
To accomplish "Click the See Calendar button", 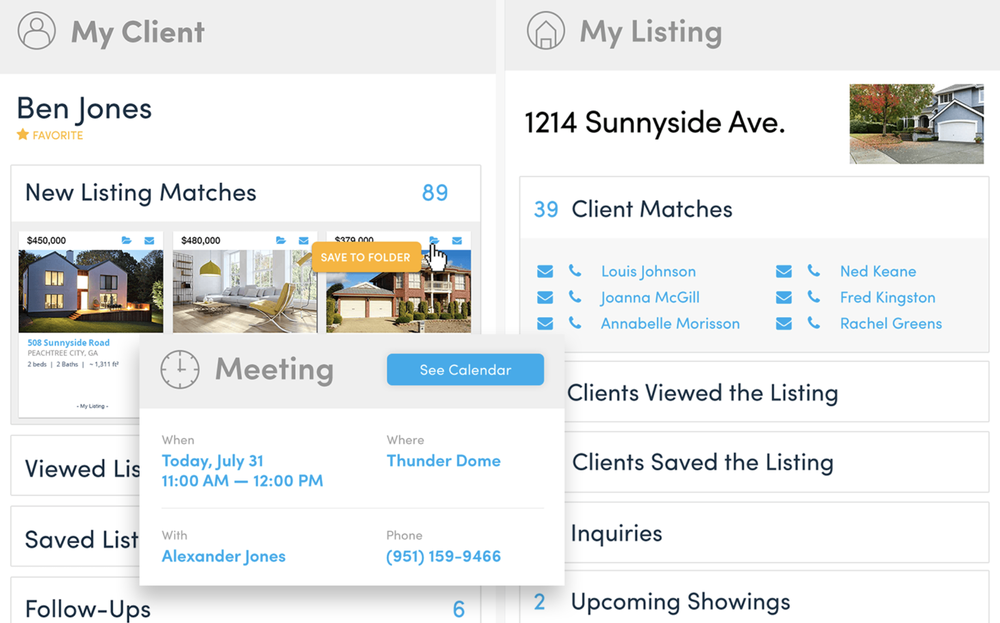I will 464,369.
